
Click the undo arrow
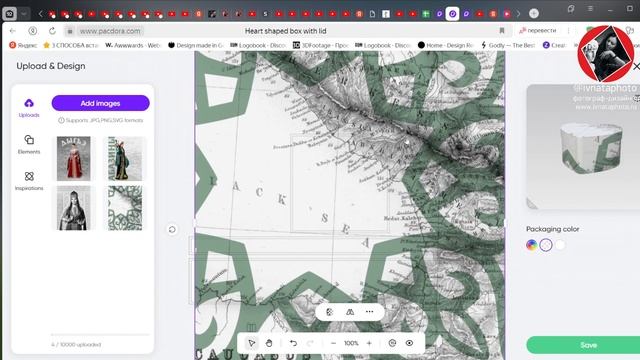(x=293, y=343)
